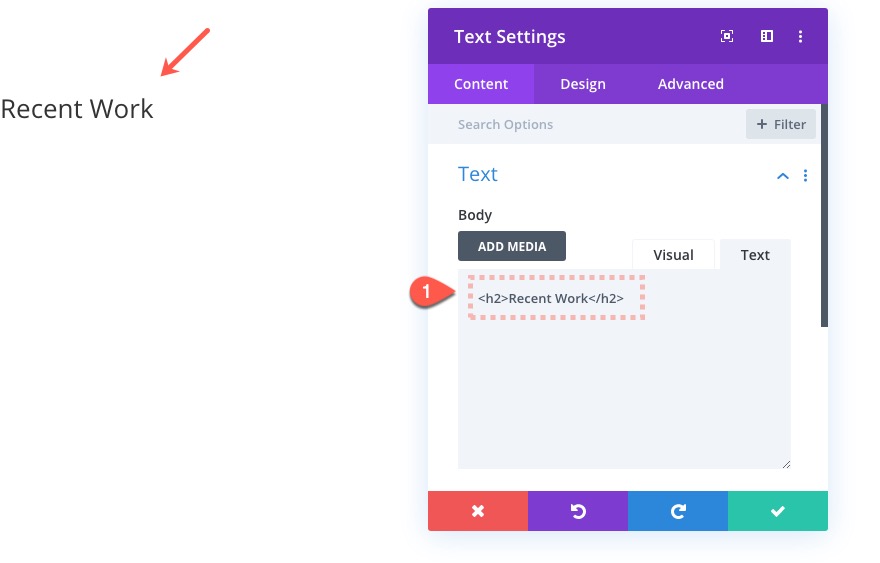The image size is (880, 563).
Task: Open the Text Settings three-dot menu
Action: click(800, 36)
